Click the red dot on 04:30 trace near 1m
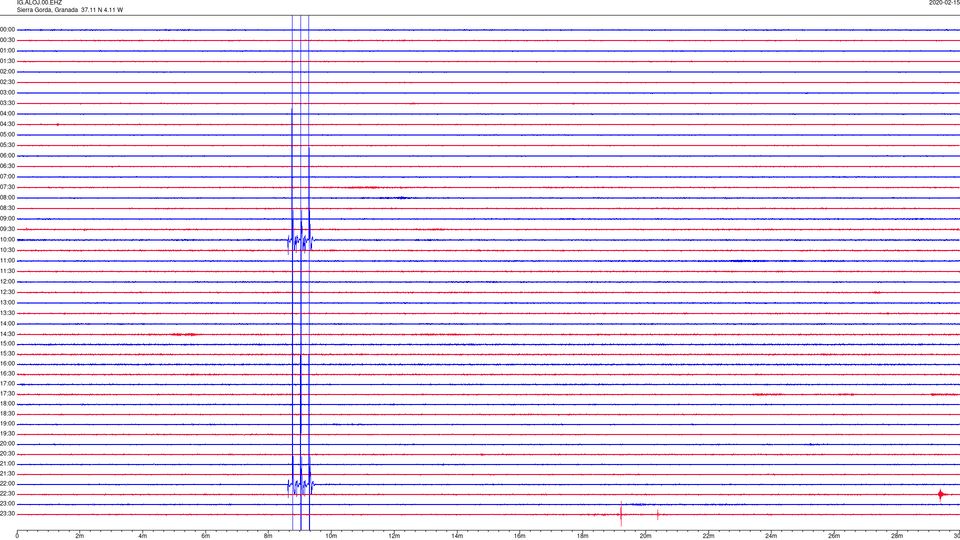The width and height of the screenshot is (960, 540). [58, 124]
